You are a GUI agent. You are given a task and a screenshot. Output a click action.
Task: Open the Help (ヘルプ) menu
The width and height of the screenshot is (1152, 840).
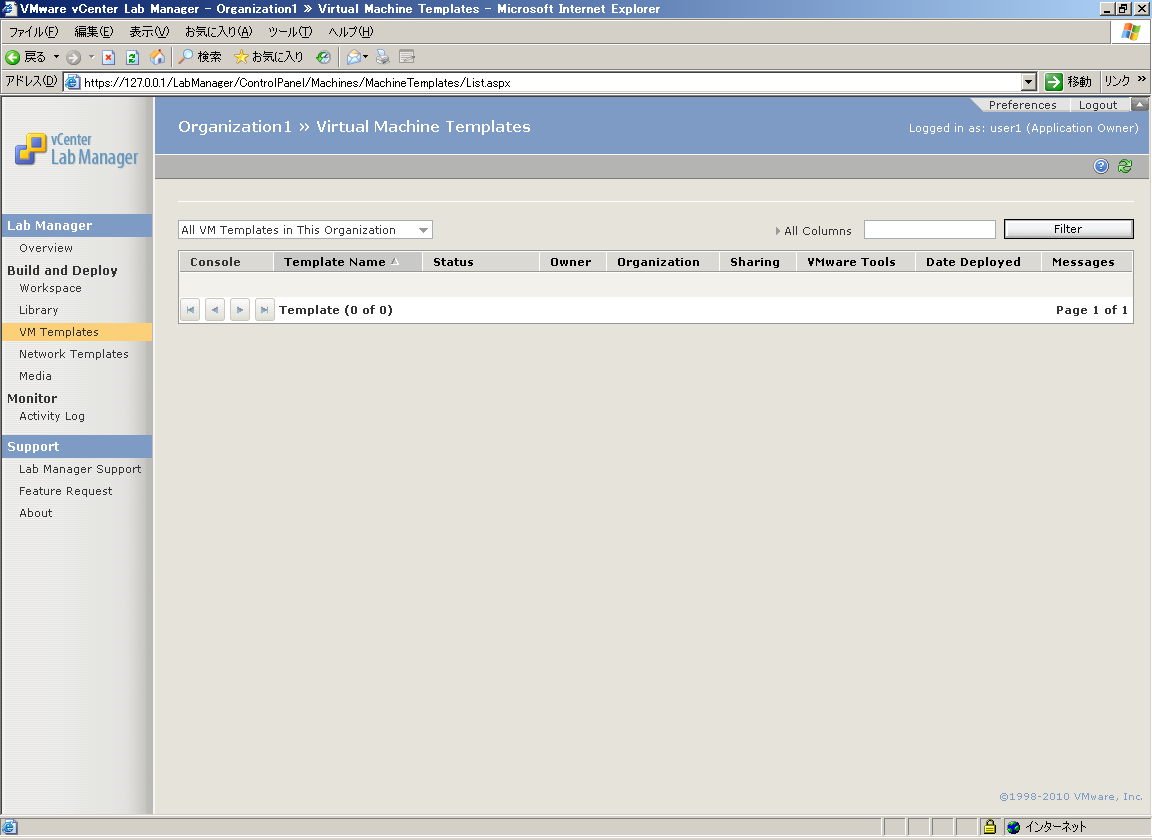point(350,32)
